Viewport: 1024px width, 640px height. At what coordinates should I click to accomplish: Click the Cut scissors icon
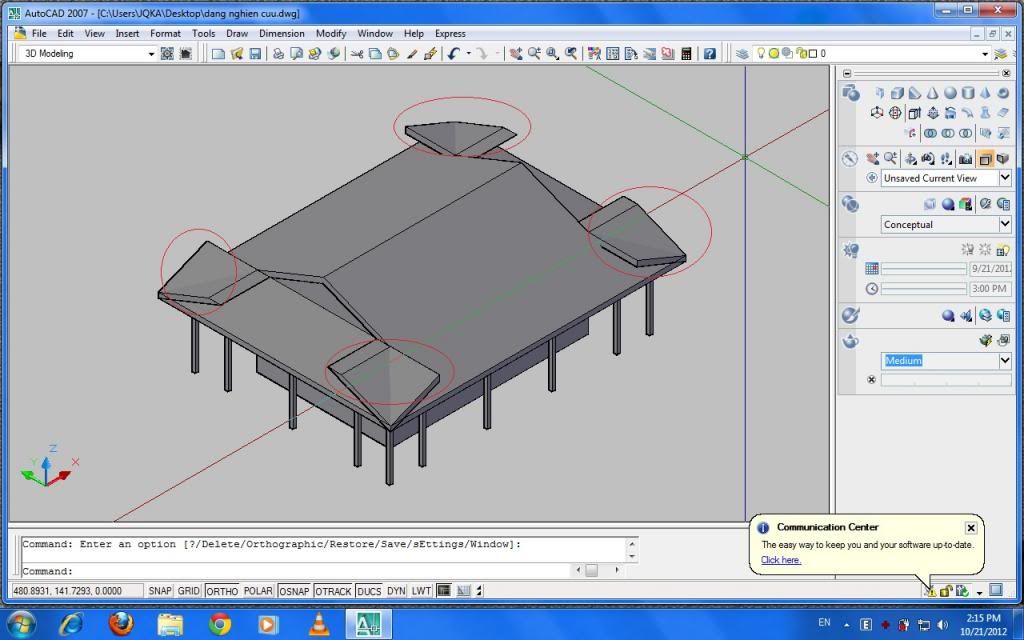coord(357,54)
